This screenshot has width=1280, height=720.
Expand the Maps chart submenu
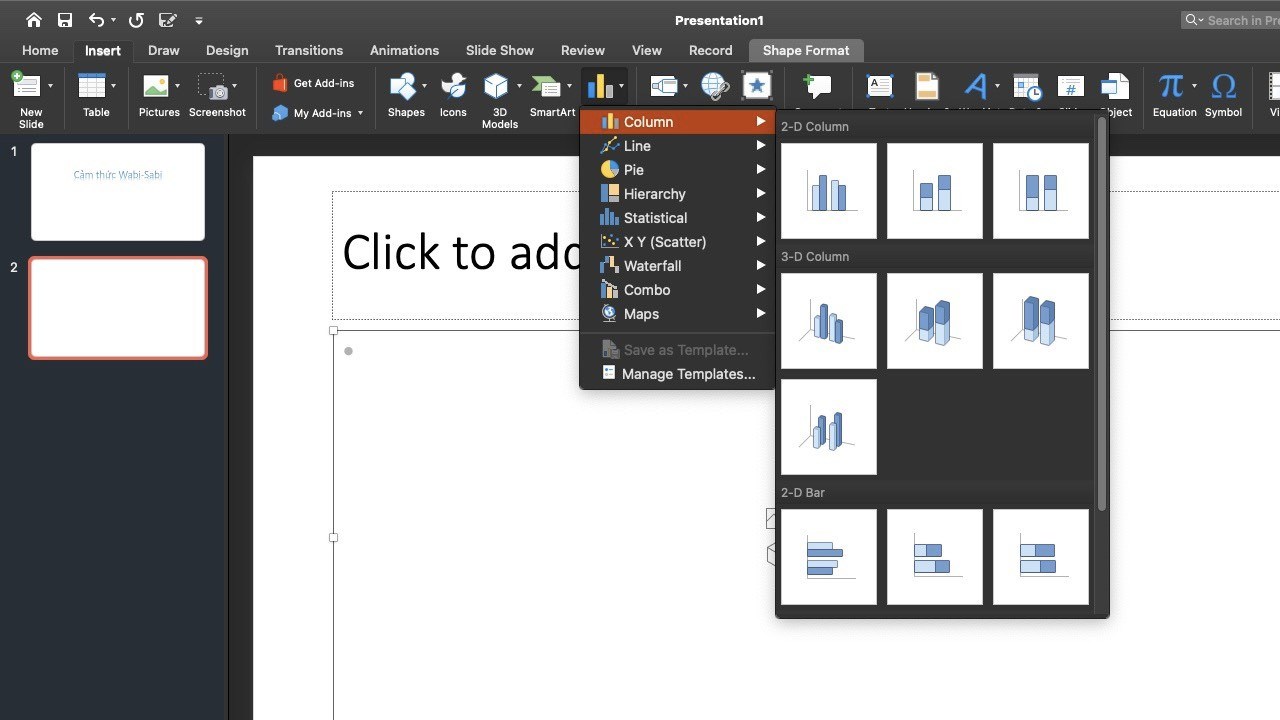[x=678, y=314]
